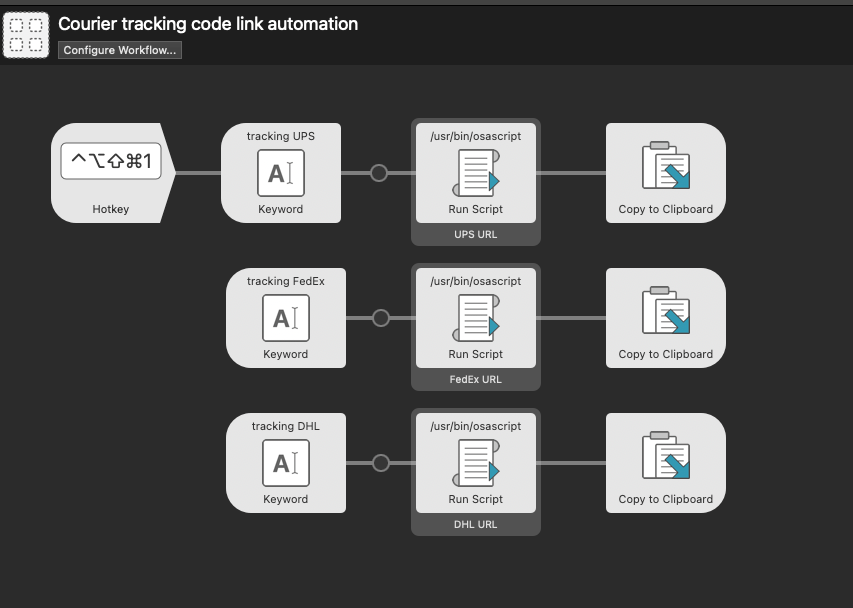This screenshot has width=853, height=608.
Task: Click /usr/bin/osascript text above FedEx URL
Action: tap(476, 281)
